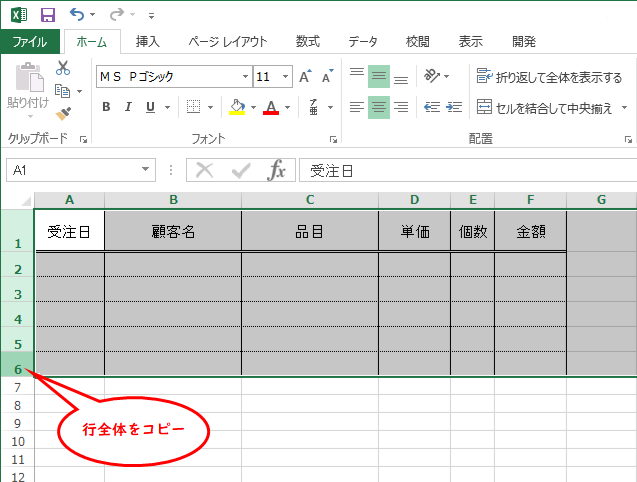This screenshot has width=637, height=482.
Task: Click the Increase Font Size icon
Action: [x=306, y=76]
